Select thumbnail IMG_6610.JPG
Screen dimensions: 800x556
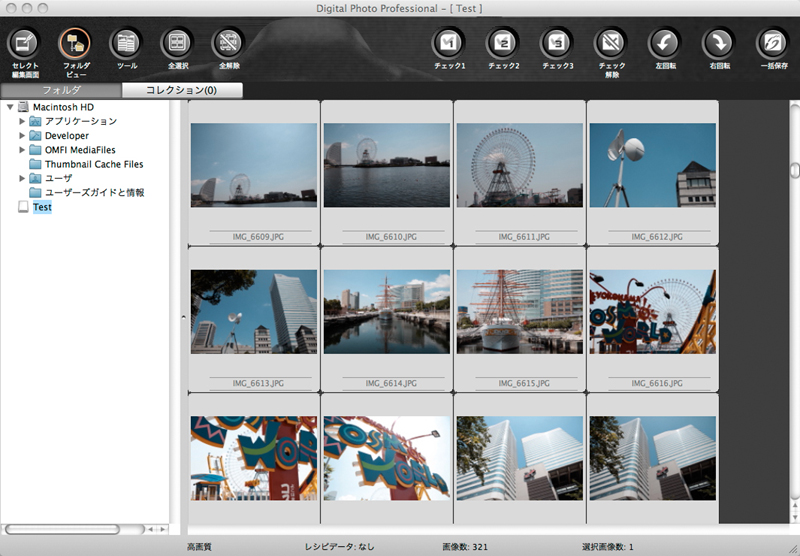coord(387,165)
